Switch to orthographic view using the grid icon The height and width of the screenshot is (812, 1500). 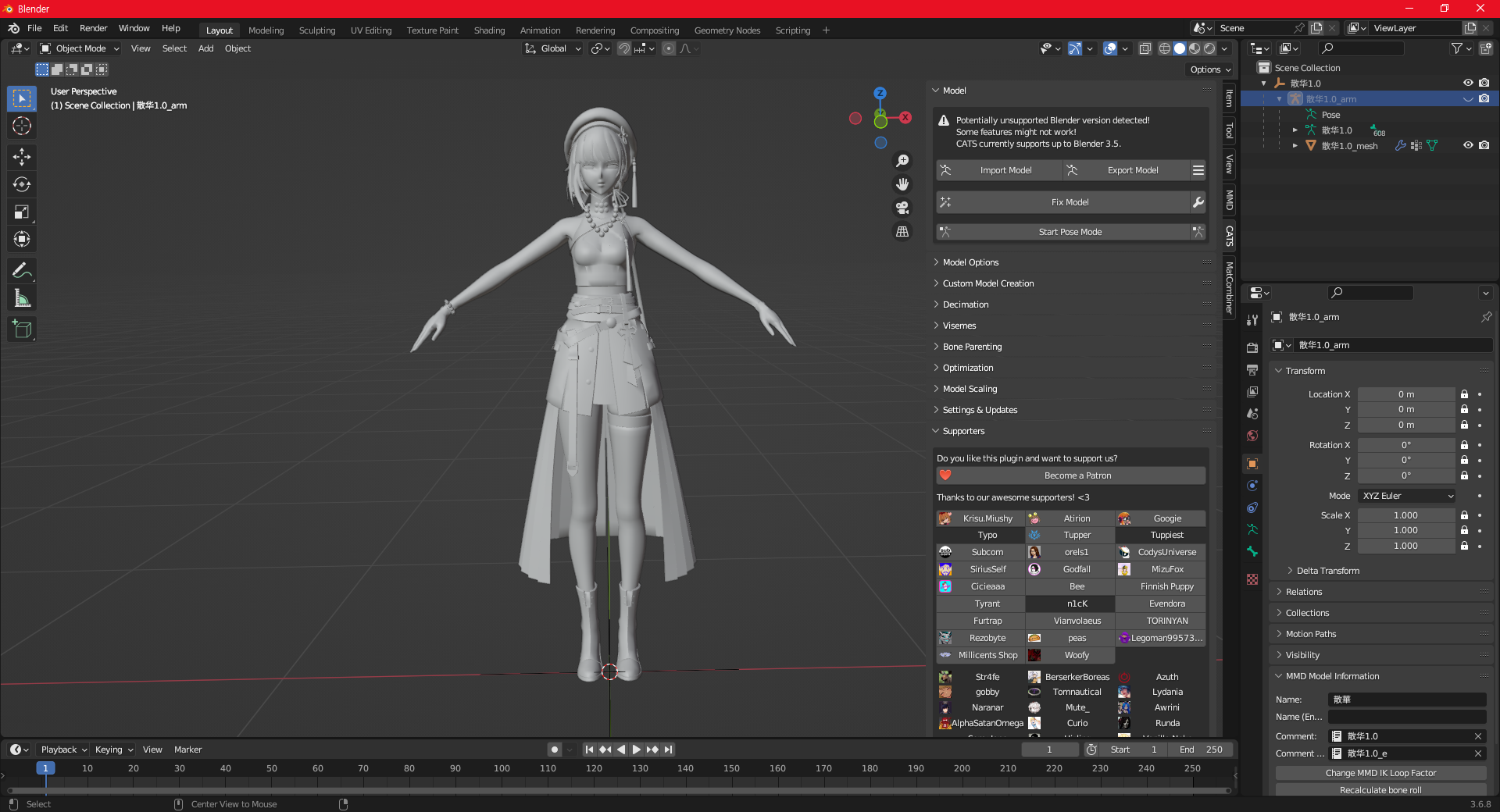coord(902,232)
